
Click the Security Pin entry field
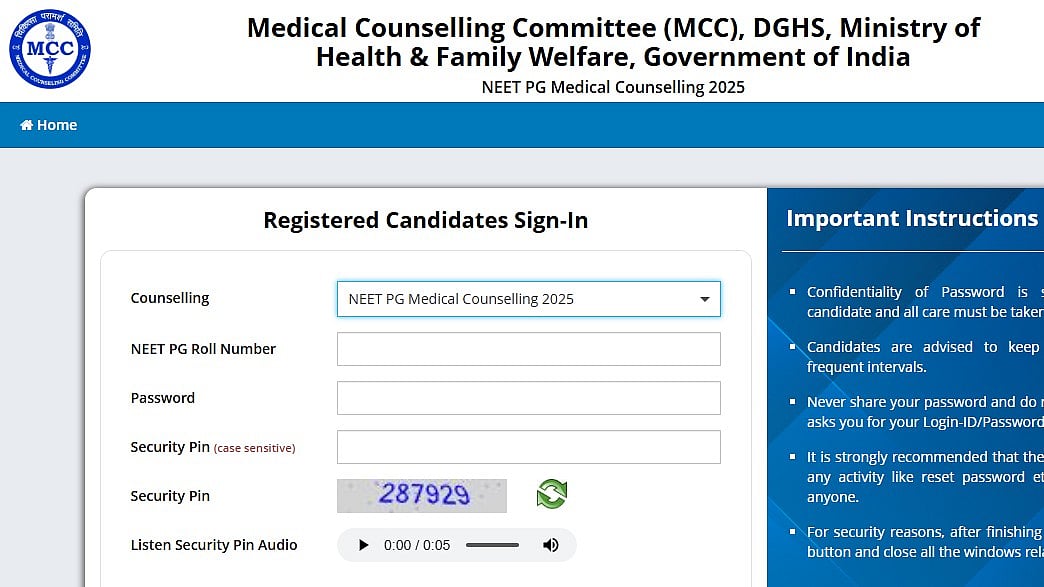528,446
